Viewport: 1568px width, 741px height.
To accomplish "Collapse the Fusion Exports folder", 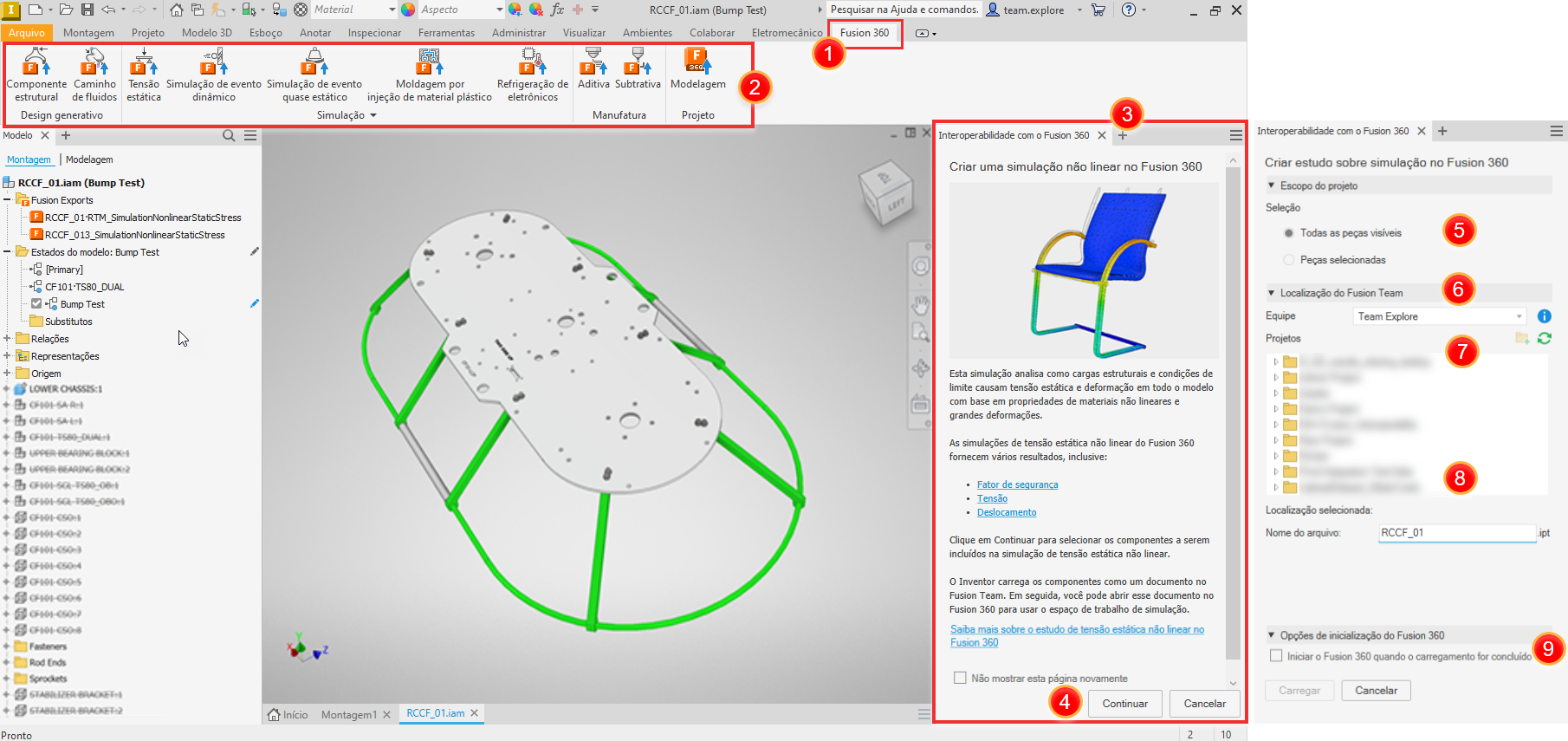I will (7, 200).
